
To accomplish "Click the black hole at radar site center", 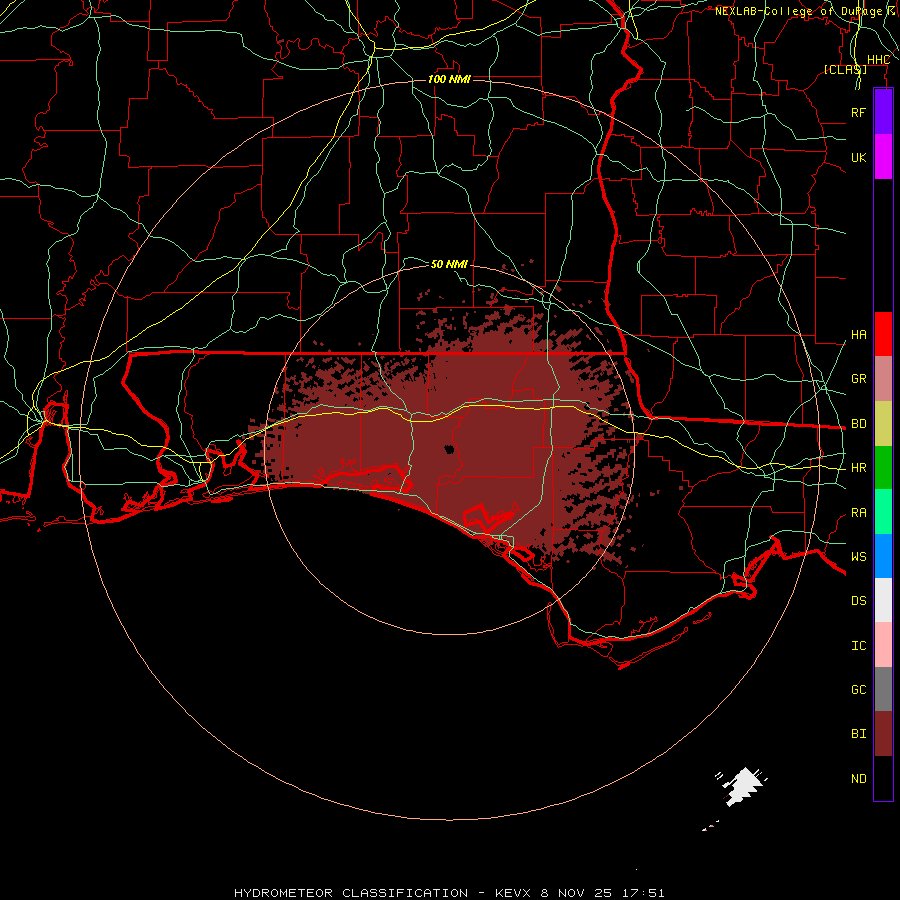I will tap(449, 449).
